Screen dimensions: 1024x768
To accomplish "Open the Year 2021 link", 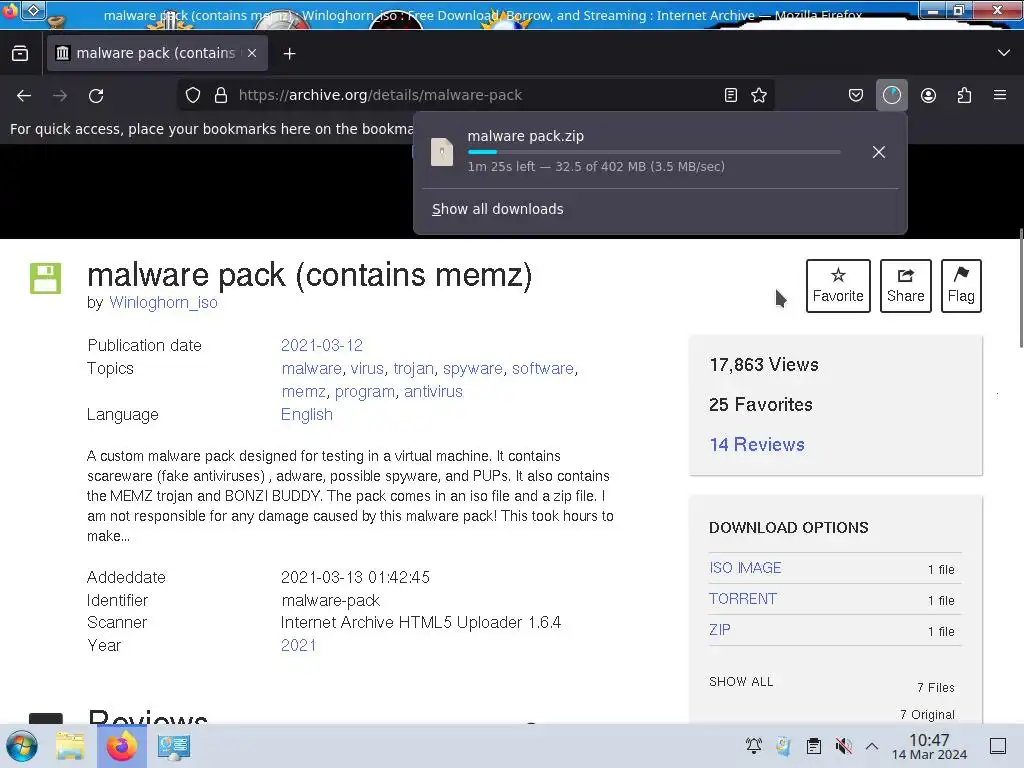I will click(298, 645).
